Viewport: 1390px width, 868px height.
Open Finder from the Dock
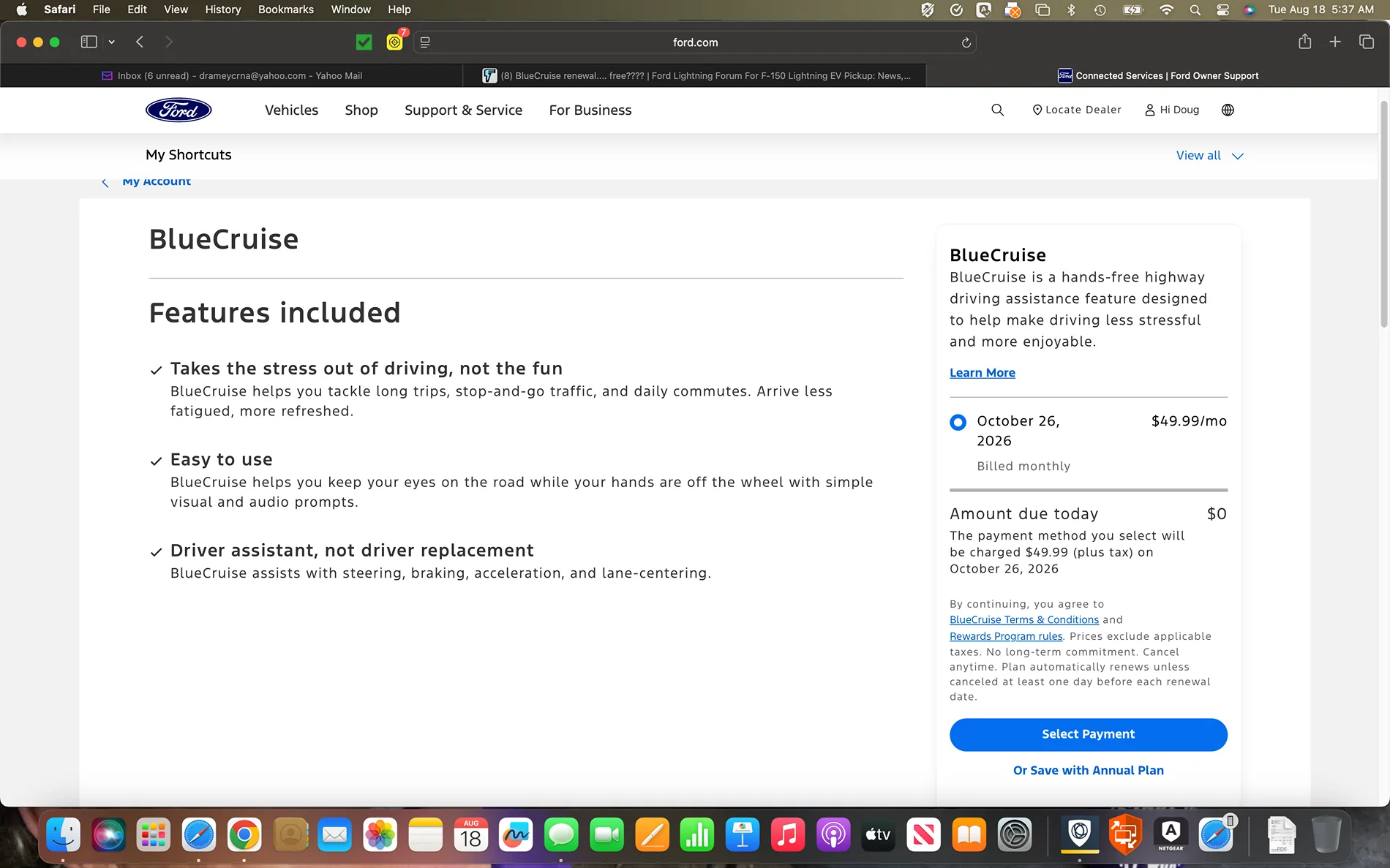tap(63, 834)
